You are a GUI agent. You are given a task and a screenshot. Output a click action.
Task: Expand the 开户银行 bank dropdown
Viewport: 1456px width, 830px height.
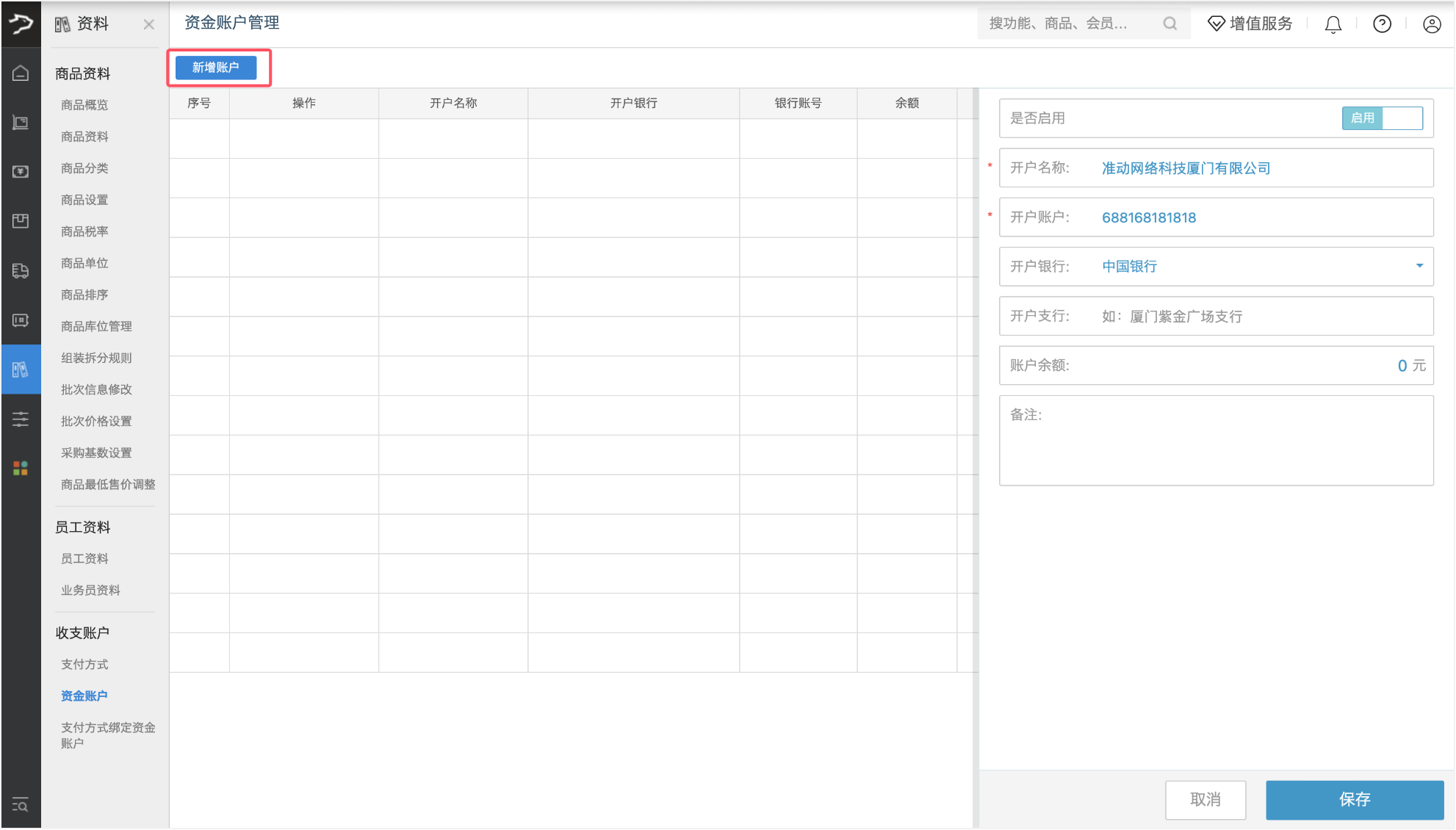click(1419, 266)
